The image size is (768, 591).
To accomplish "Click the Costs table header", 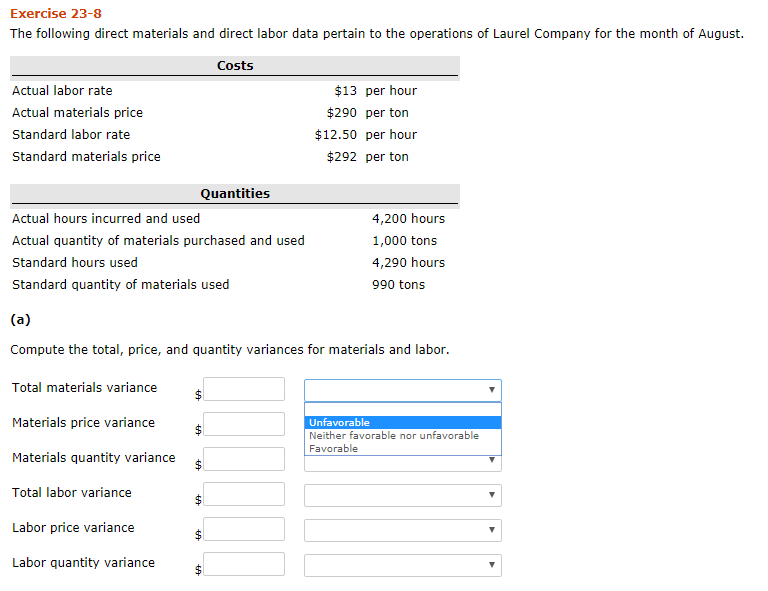I will [235, 66].
